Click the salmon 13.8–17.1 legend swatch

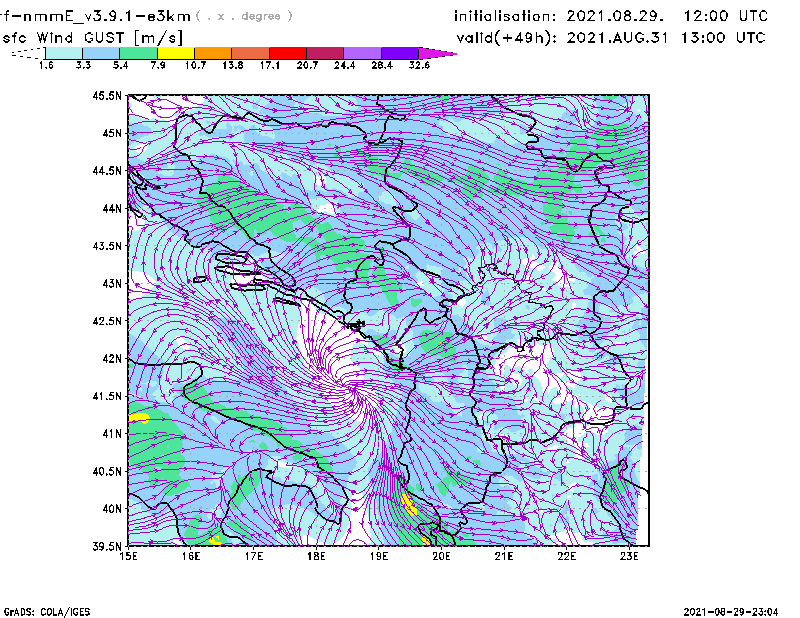tap(251, 53)
